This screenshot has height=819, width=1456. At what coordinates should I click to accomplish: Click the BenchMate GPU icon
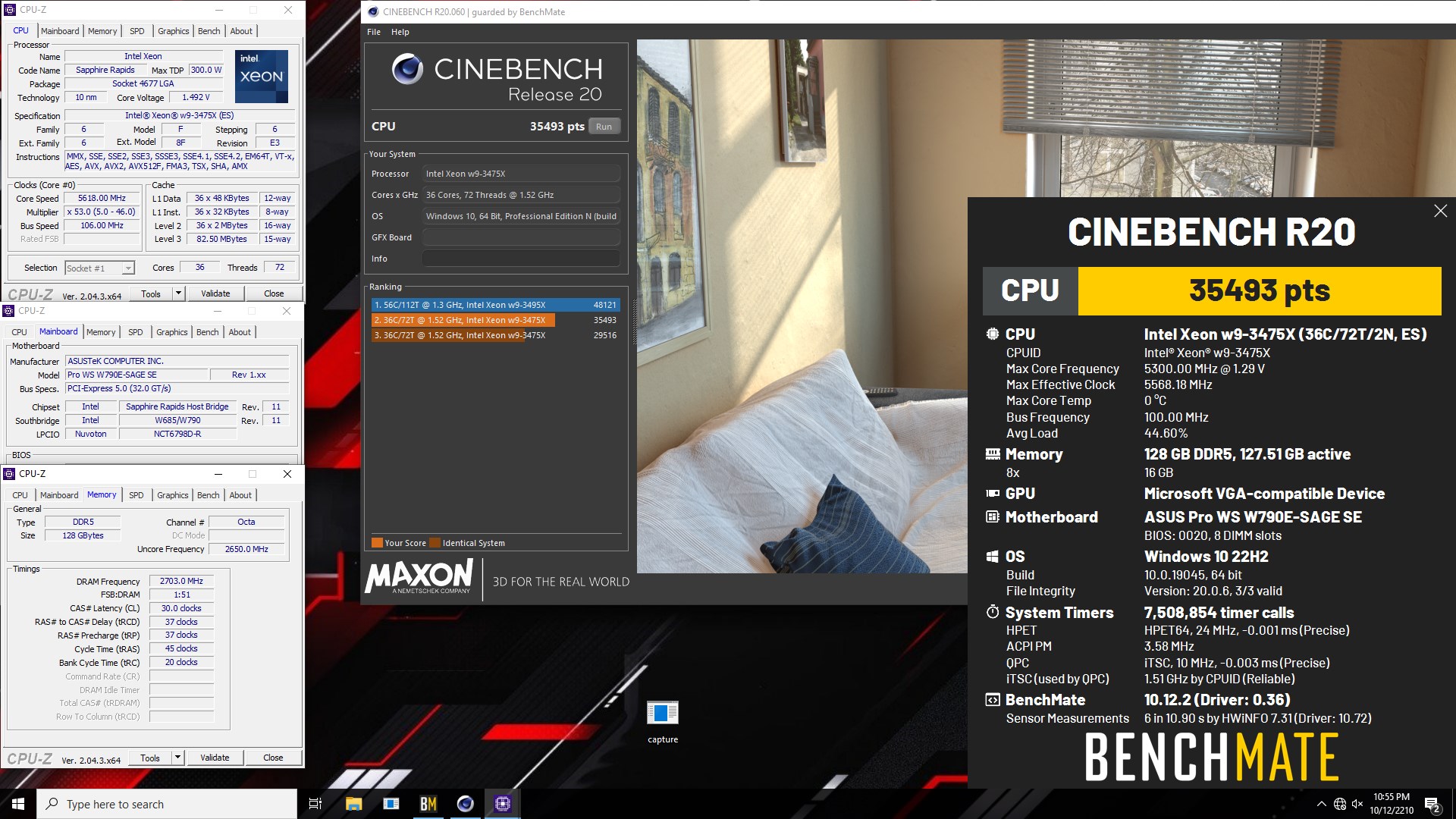992,493
